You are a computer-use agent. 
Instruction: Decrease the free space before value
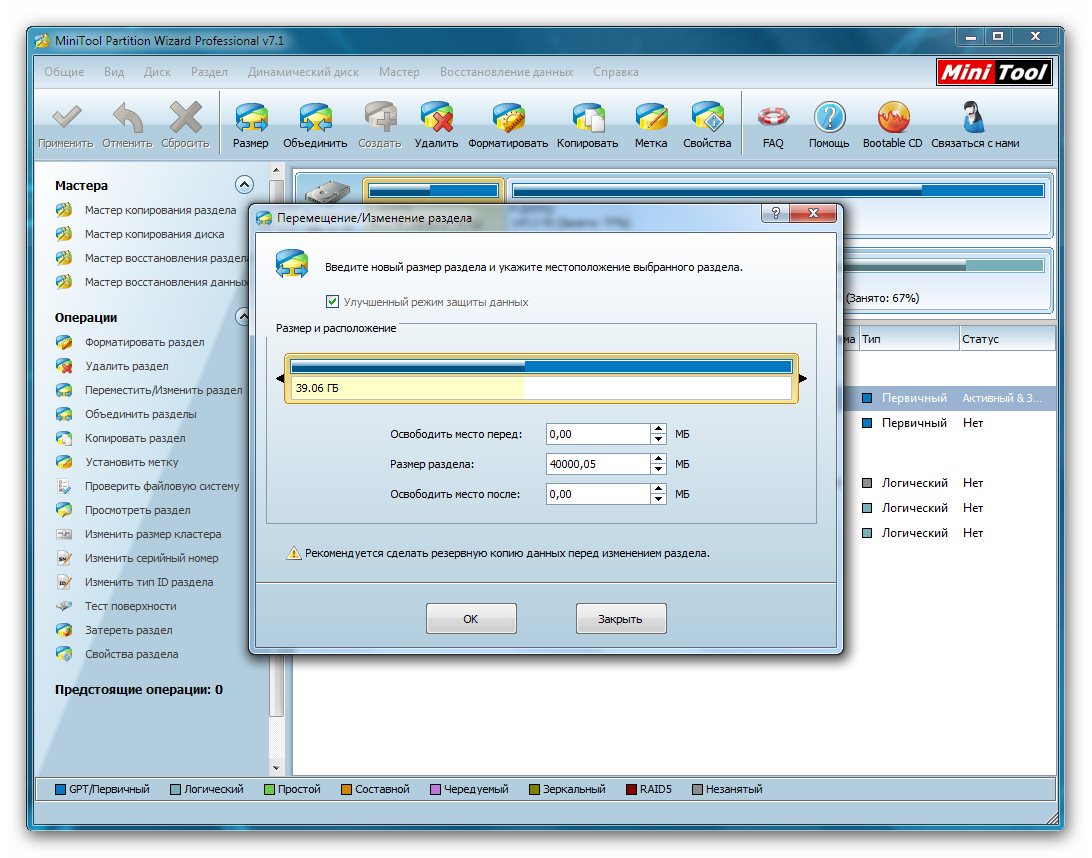[x=658, y=439]
